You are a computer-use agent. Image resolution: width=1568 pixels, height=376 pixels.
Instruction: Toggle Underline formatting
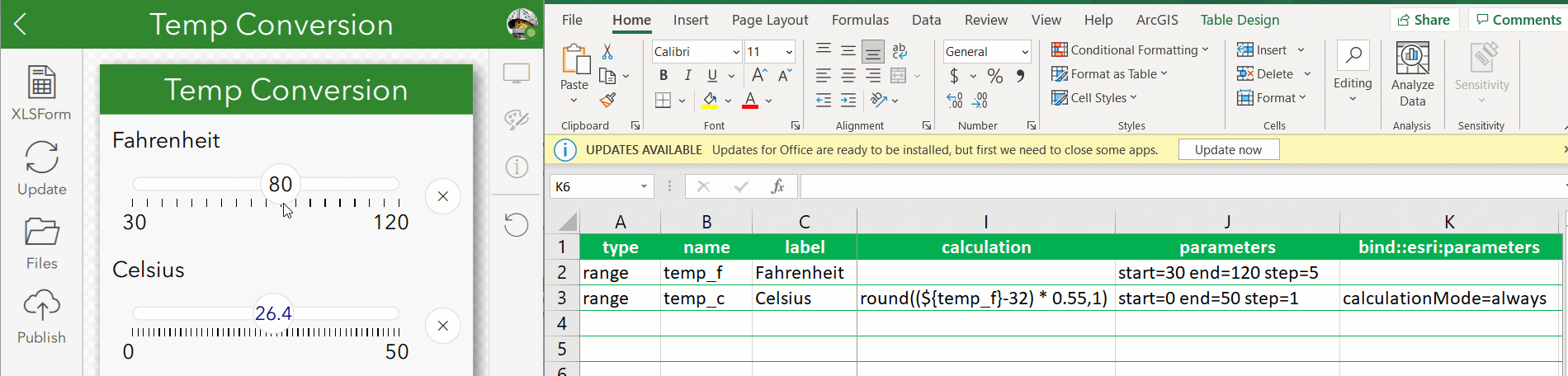(x=712, y=75)
